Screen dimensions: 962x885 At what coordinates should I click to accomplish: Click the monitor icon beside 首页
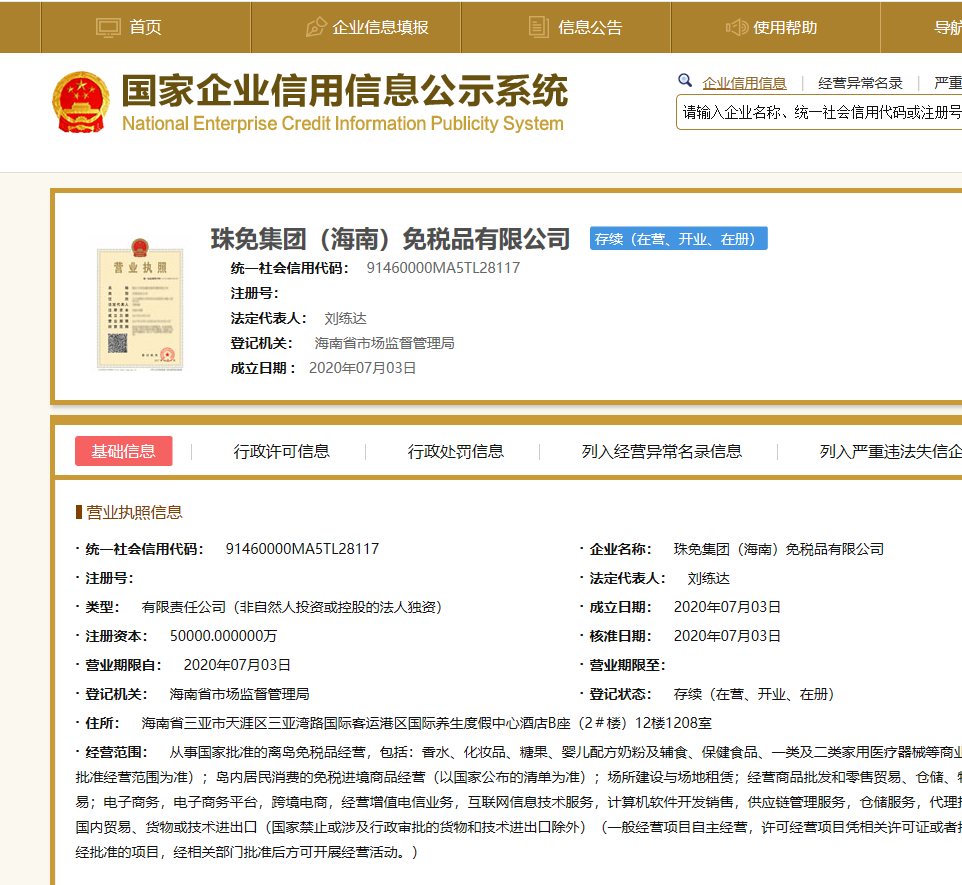[108, 27]
